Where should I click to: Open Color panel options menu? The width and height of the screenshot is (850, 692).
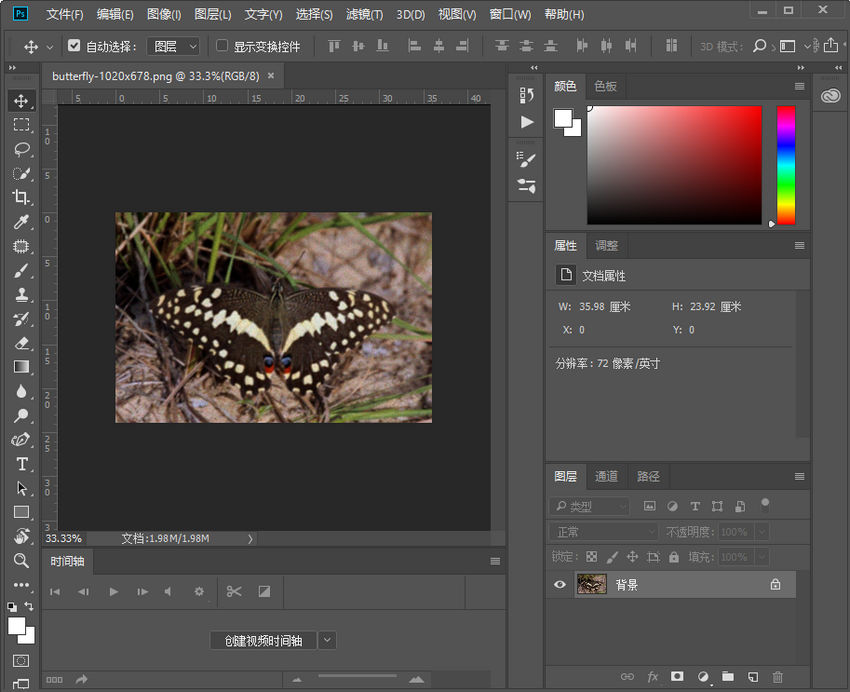[799, 86]
